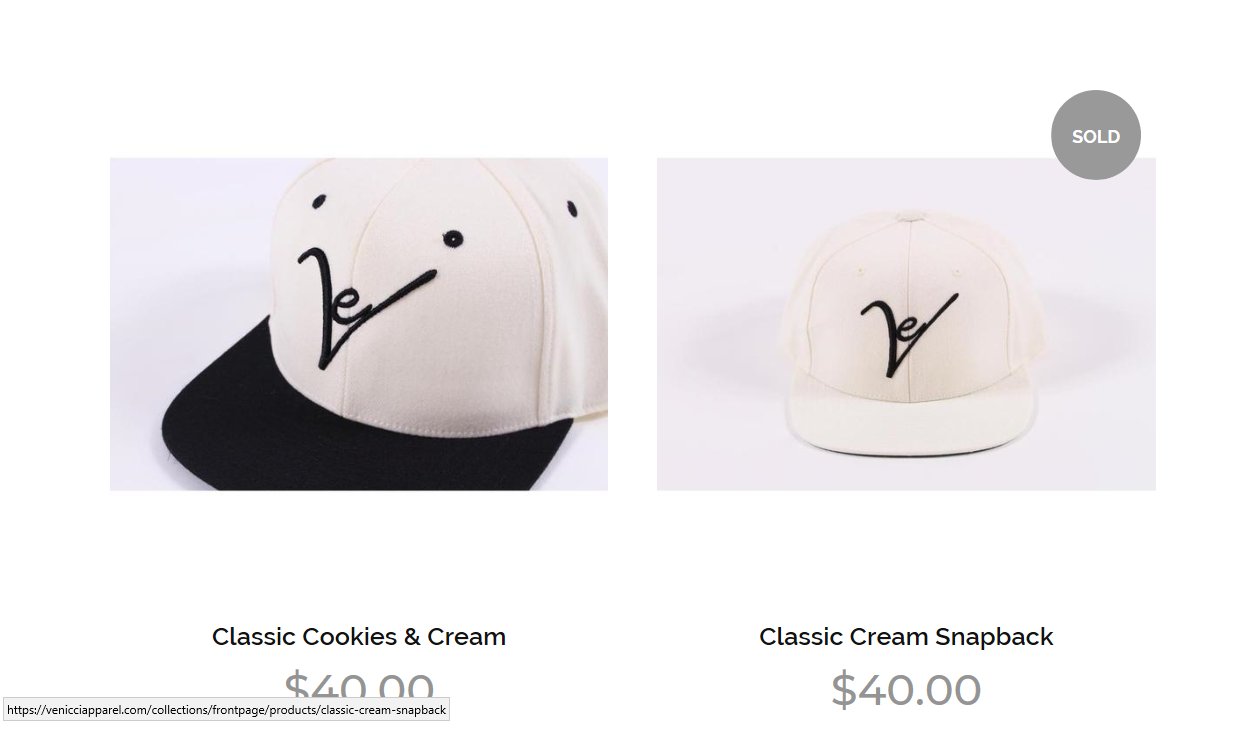Click the leftmost black eyelet on the left hat
Viewport: 1256px width, 754px height.
click(x=320, y=202)
